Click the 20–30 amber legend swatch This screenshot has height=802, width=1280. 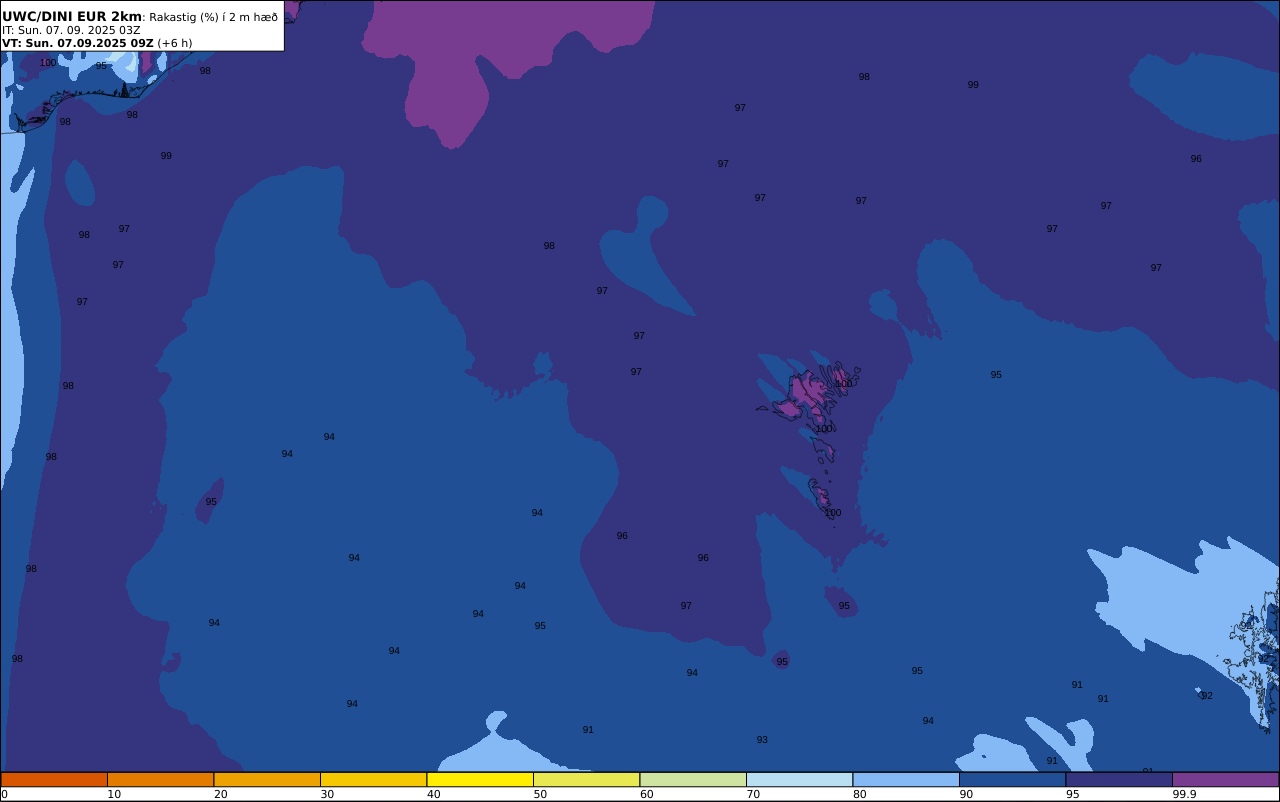267,779
